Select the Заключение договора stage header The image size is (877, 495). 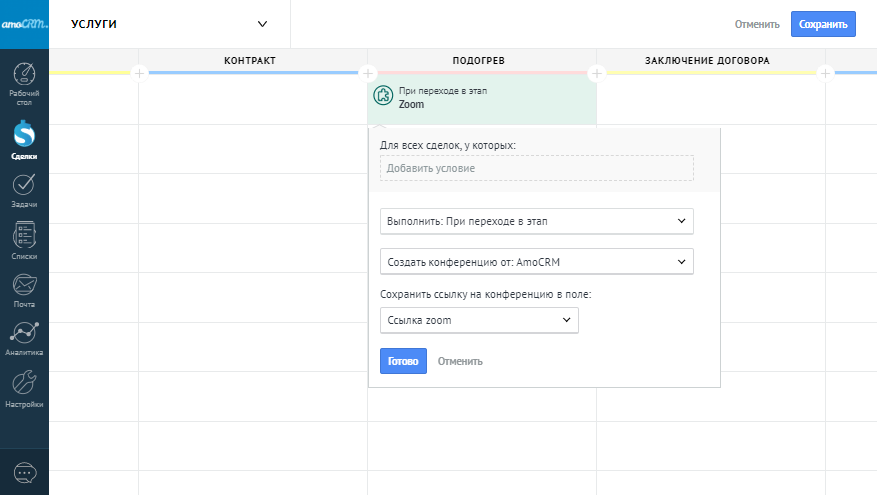pos(708,60)
